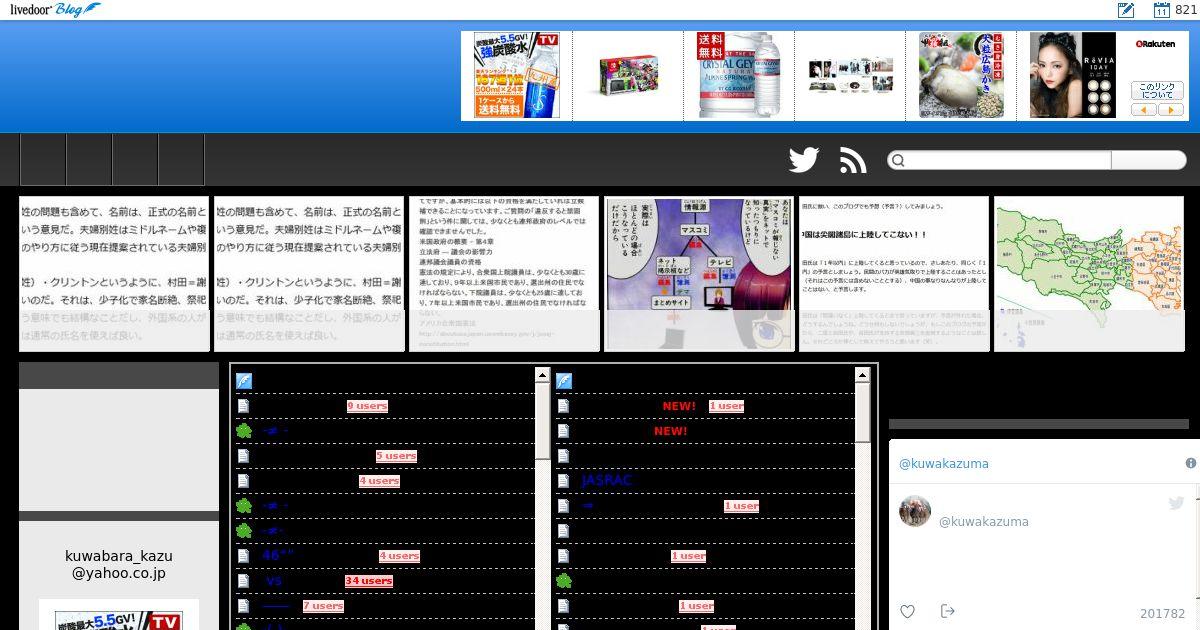Viewport: 1200px width, 630px height.
Task: Click the Twitter widget info icon
Action: tap(1191, 463)
